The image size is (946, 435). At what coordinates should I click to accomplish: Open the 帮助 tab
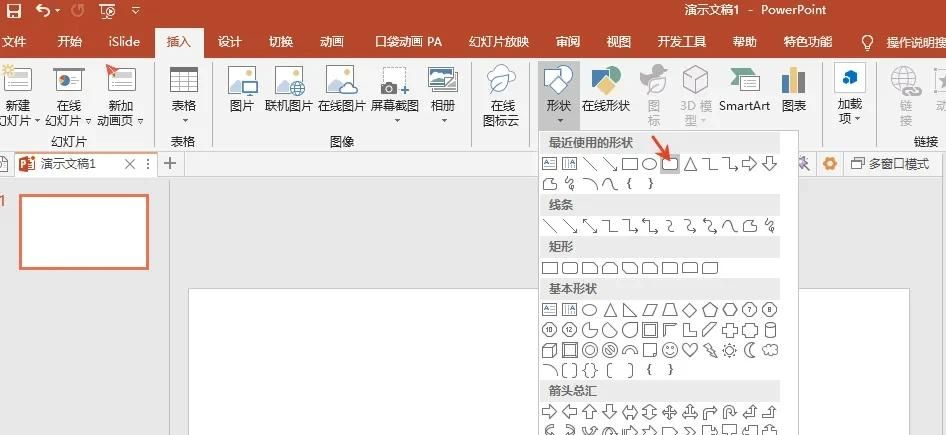(x=744, y=42)
